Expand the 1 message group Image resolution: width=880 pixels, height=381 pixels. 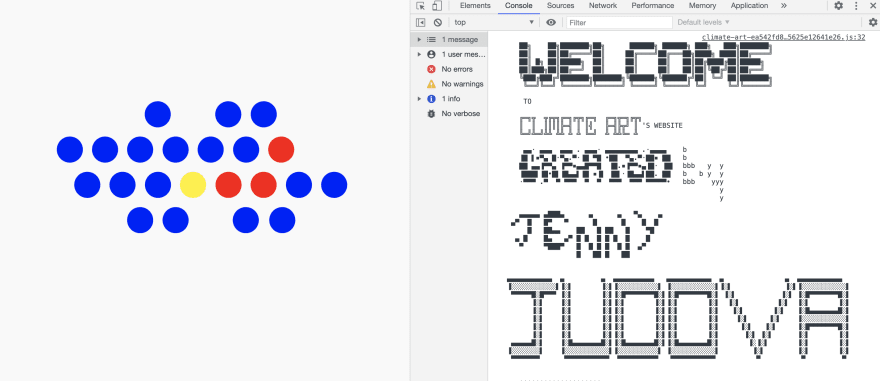449,39
